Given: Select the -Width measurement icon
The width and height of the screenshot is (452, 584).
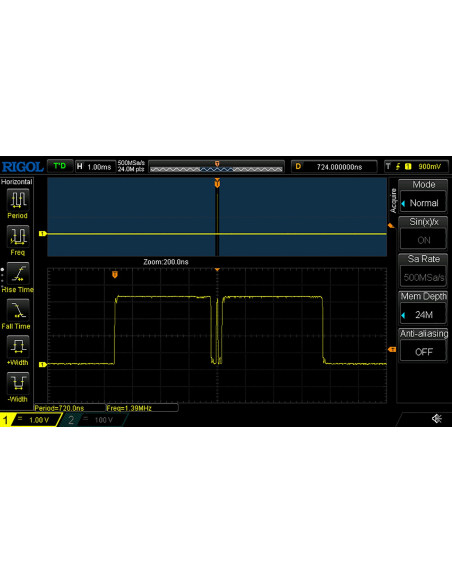Looking at the screenshot, I should click(x=17, y=383).
